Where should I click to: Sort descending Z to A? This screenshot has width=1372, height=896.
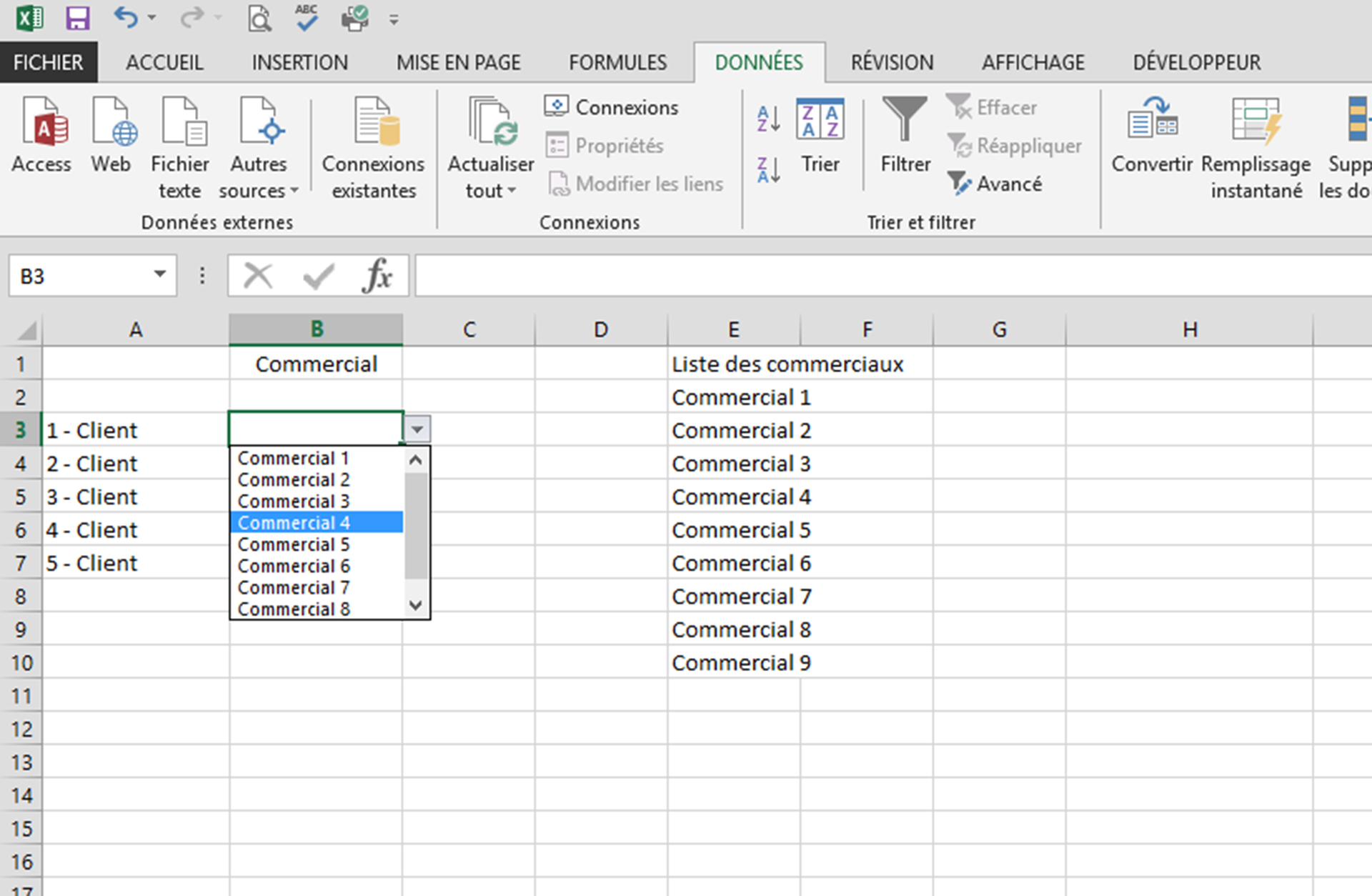[769, 170]
